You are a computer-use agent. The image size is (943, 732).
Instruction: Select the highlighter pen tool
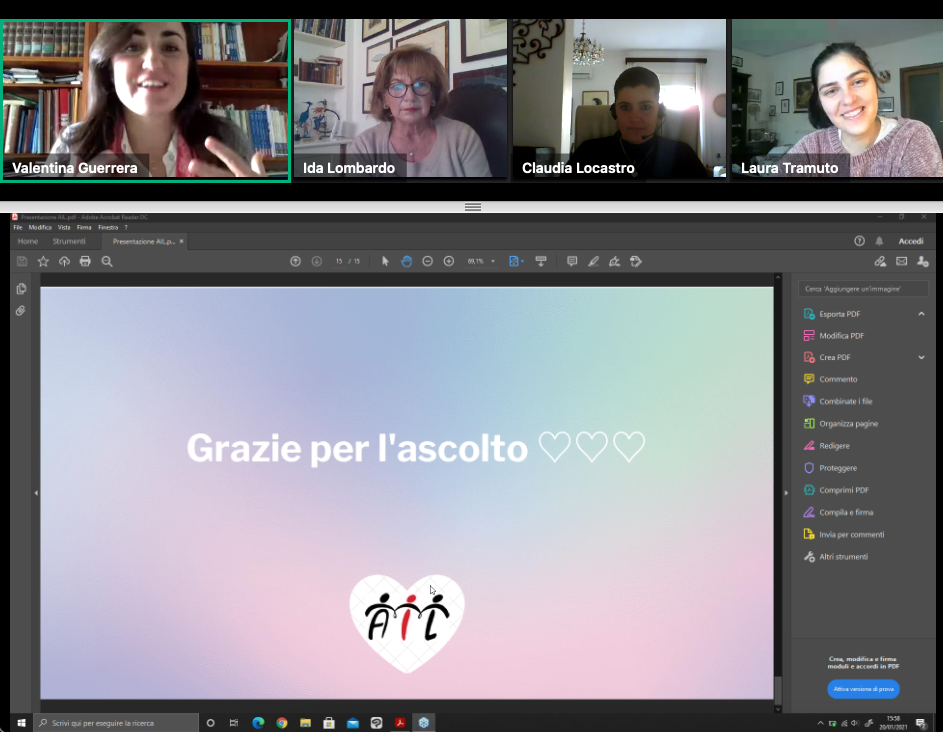click(594, 261)
